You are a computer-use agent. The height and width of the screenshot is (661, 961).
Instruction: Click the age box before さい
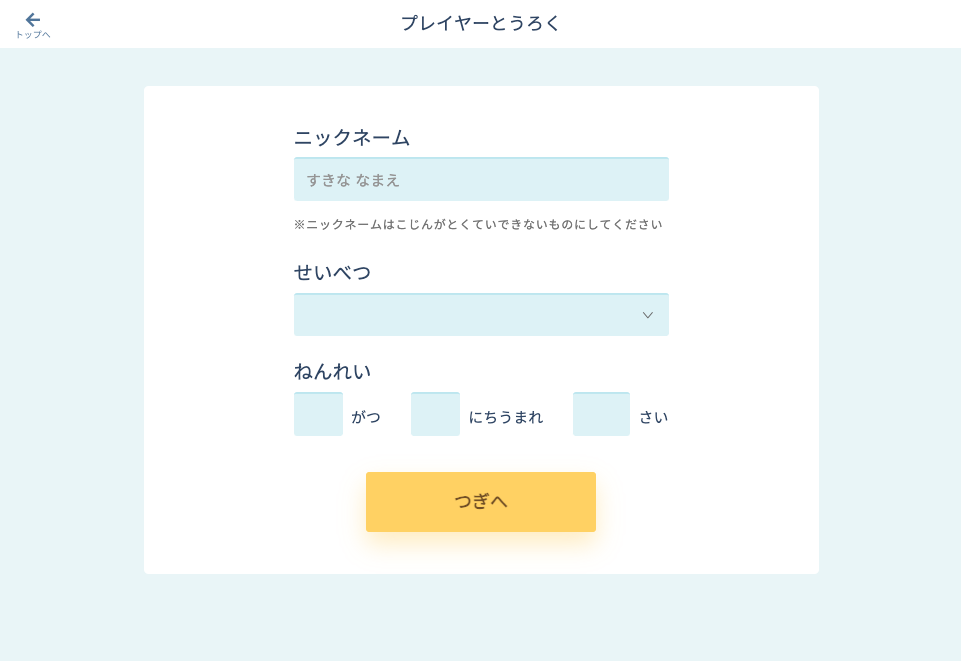pyautogui.click(x=601, y=414)
